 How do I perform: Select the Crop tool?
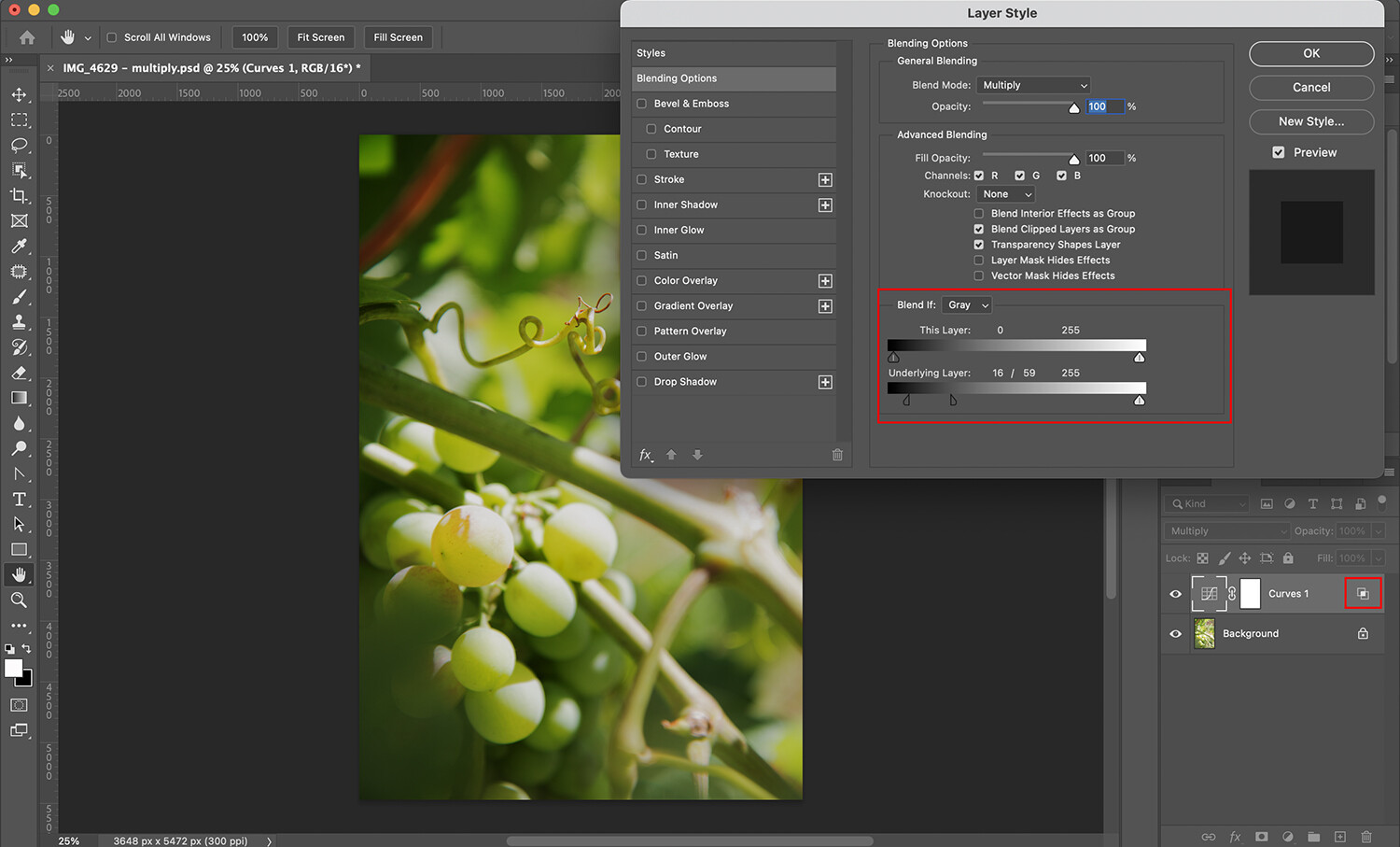[19, 195]
